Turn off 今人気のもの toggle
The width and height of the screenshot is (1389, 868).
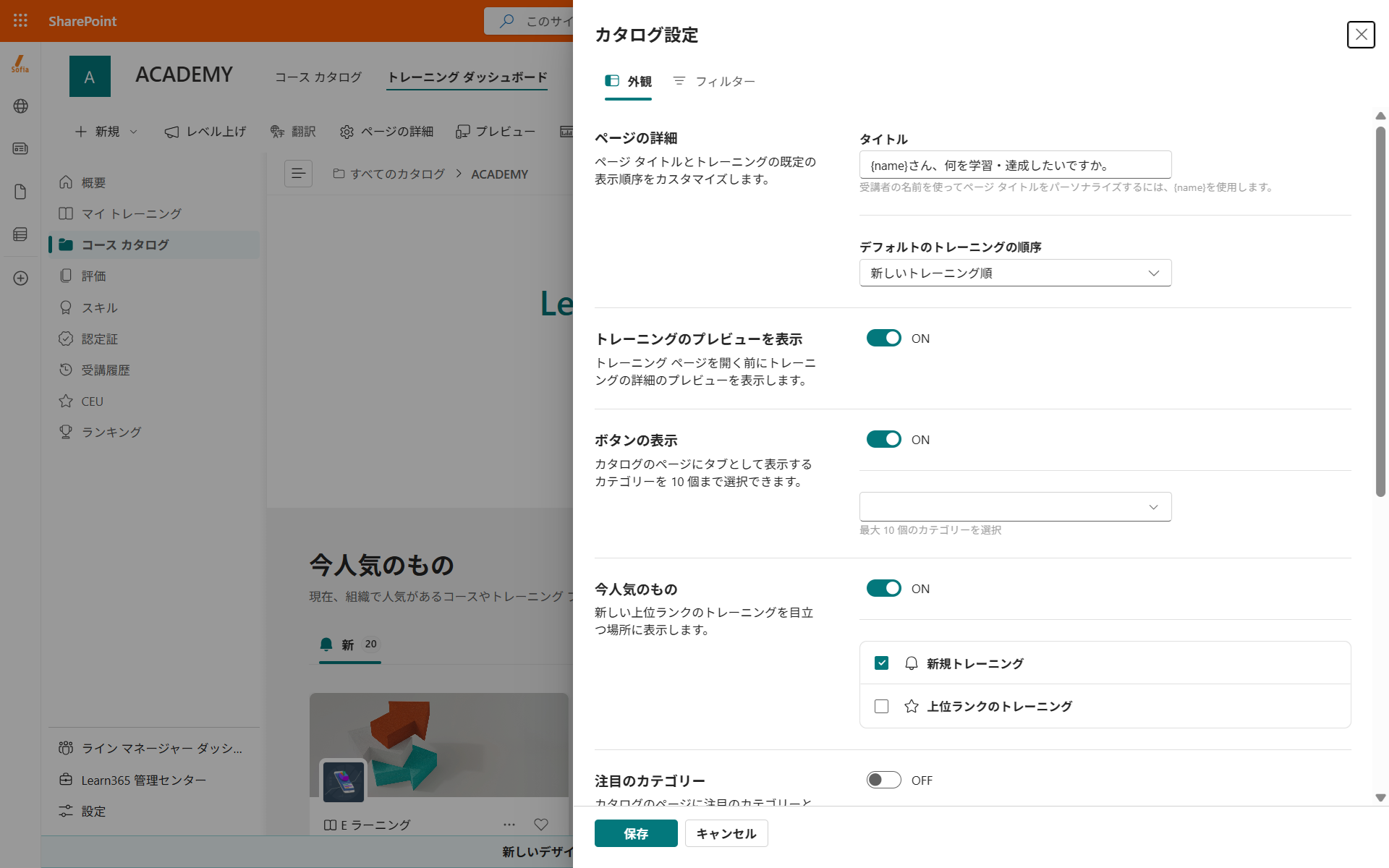point(884,588)
